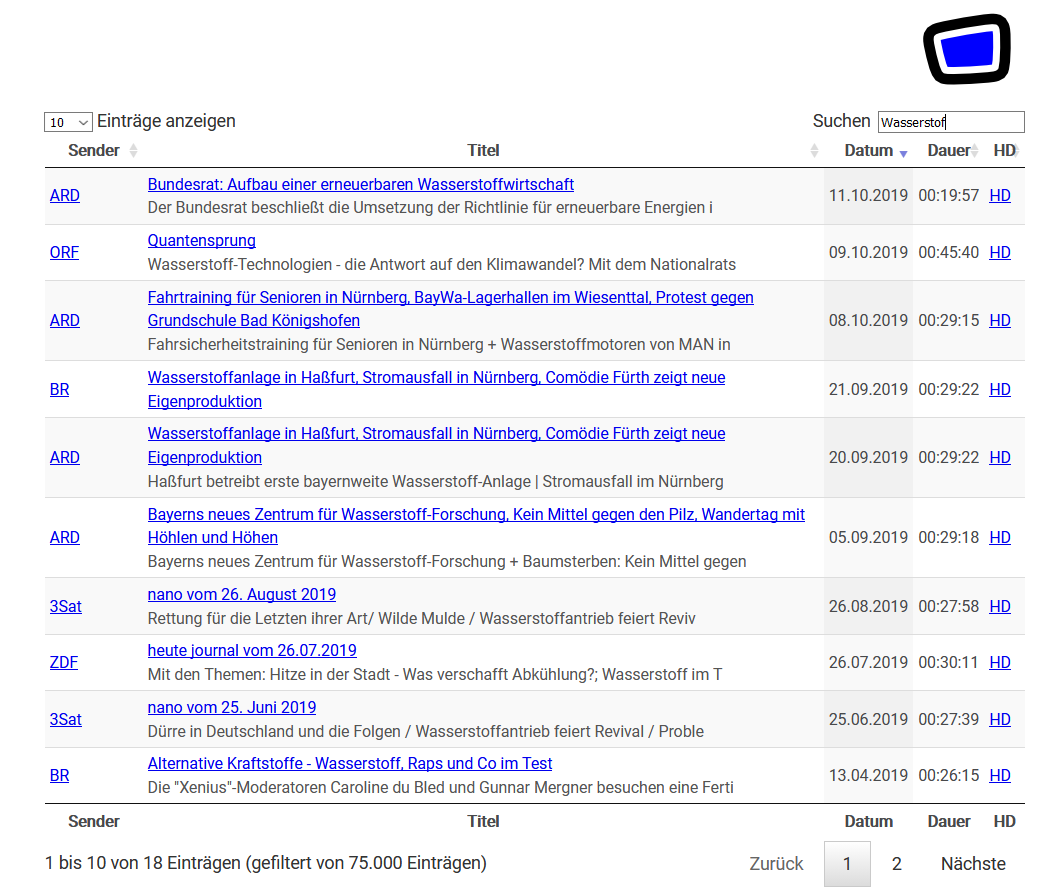The image size is (1063, 887).
Task: Go to previous page with Zurück
Action: tap(776, 863)
